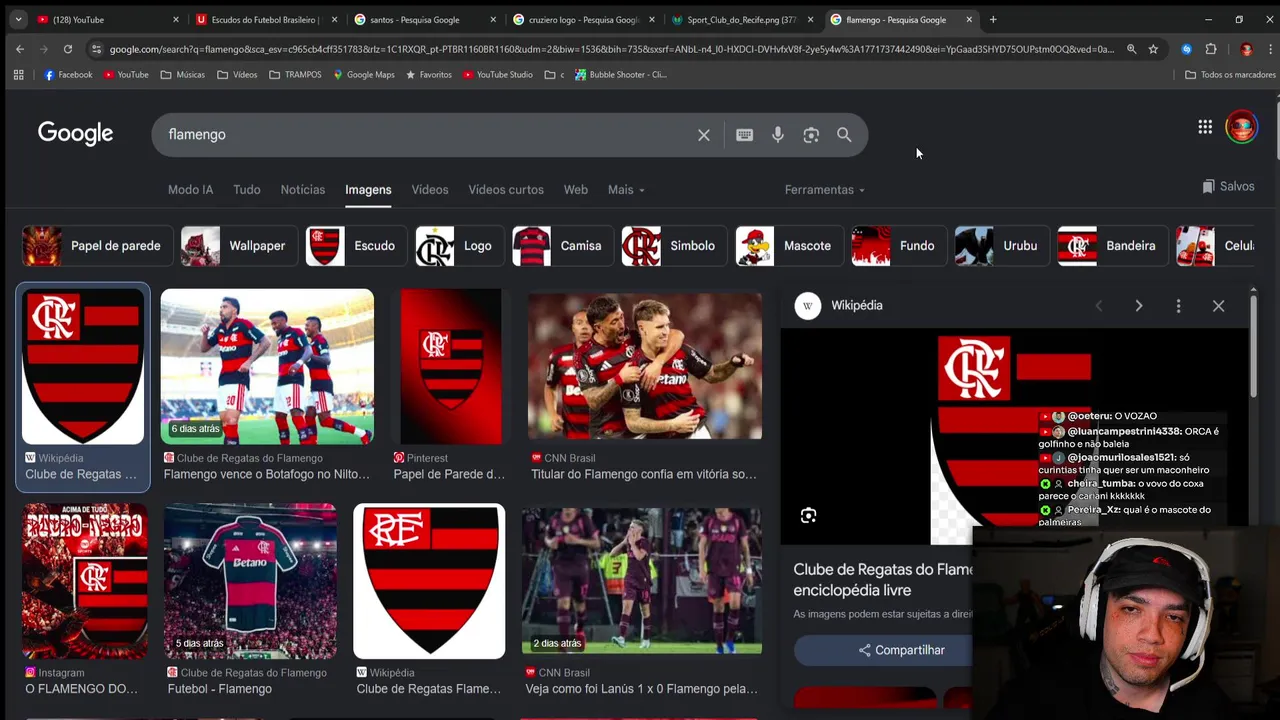Screen dimensions: 1280x720
Task: Open the Google apps grid
Action: point(1205,127)
